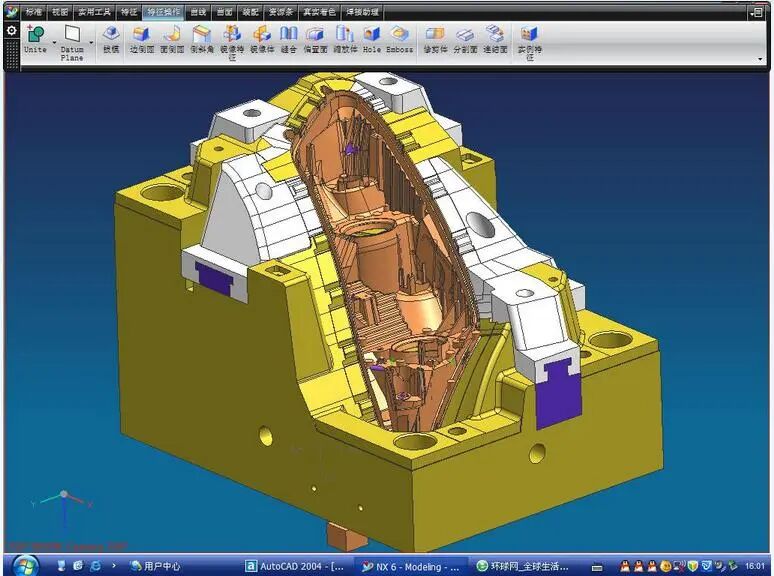Activate the 拔模 draft tool
This screenshot has height=576, width=774.
[x=111, y=39]
